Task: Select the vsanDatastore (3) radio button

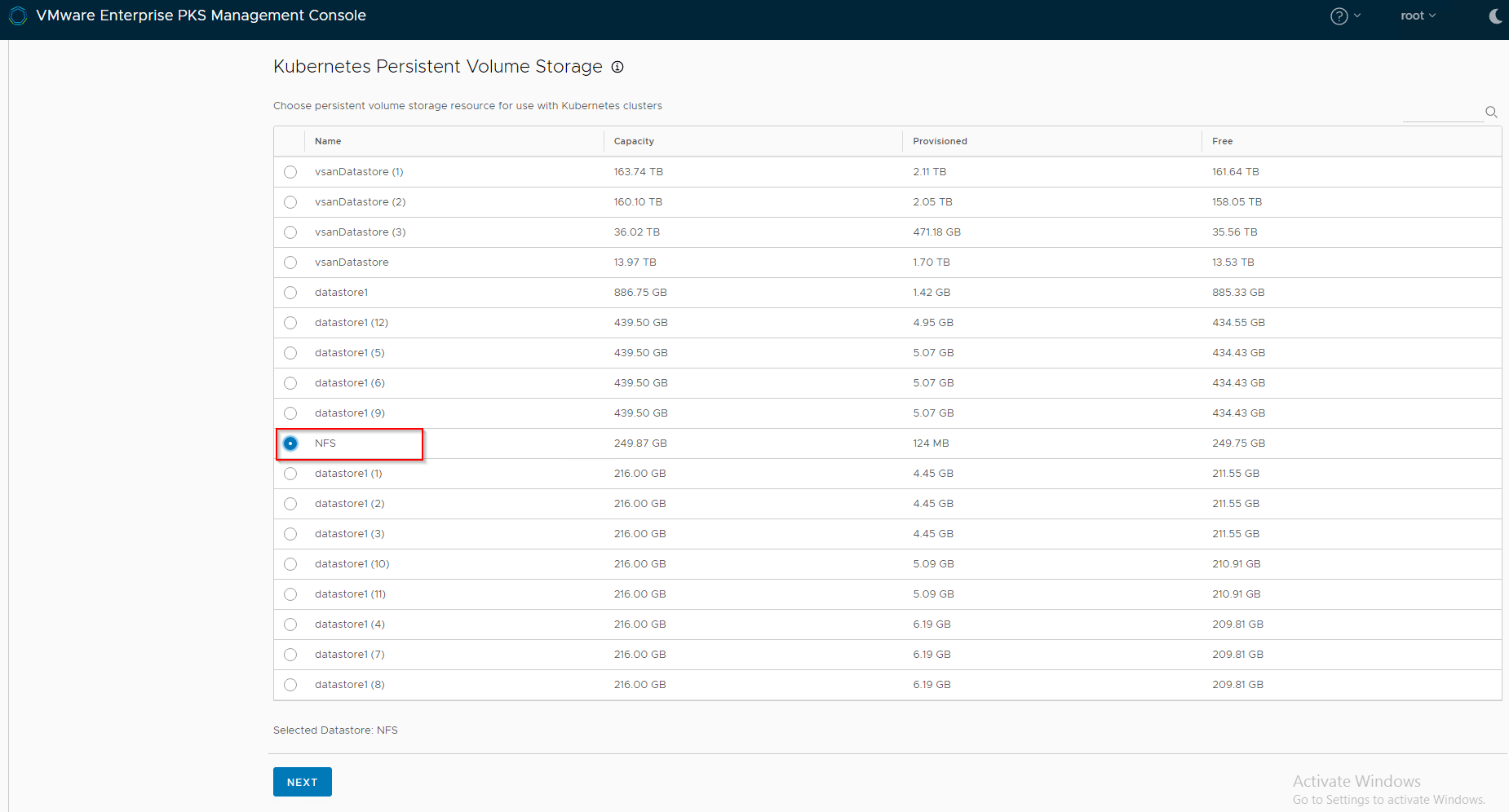Action: (290, 232)
